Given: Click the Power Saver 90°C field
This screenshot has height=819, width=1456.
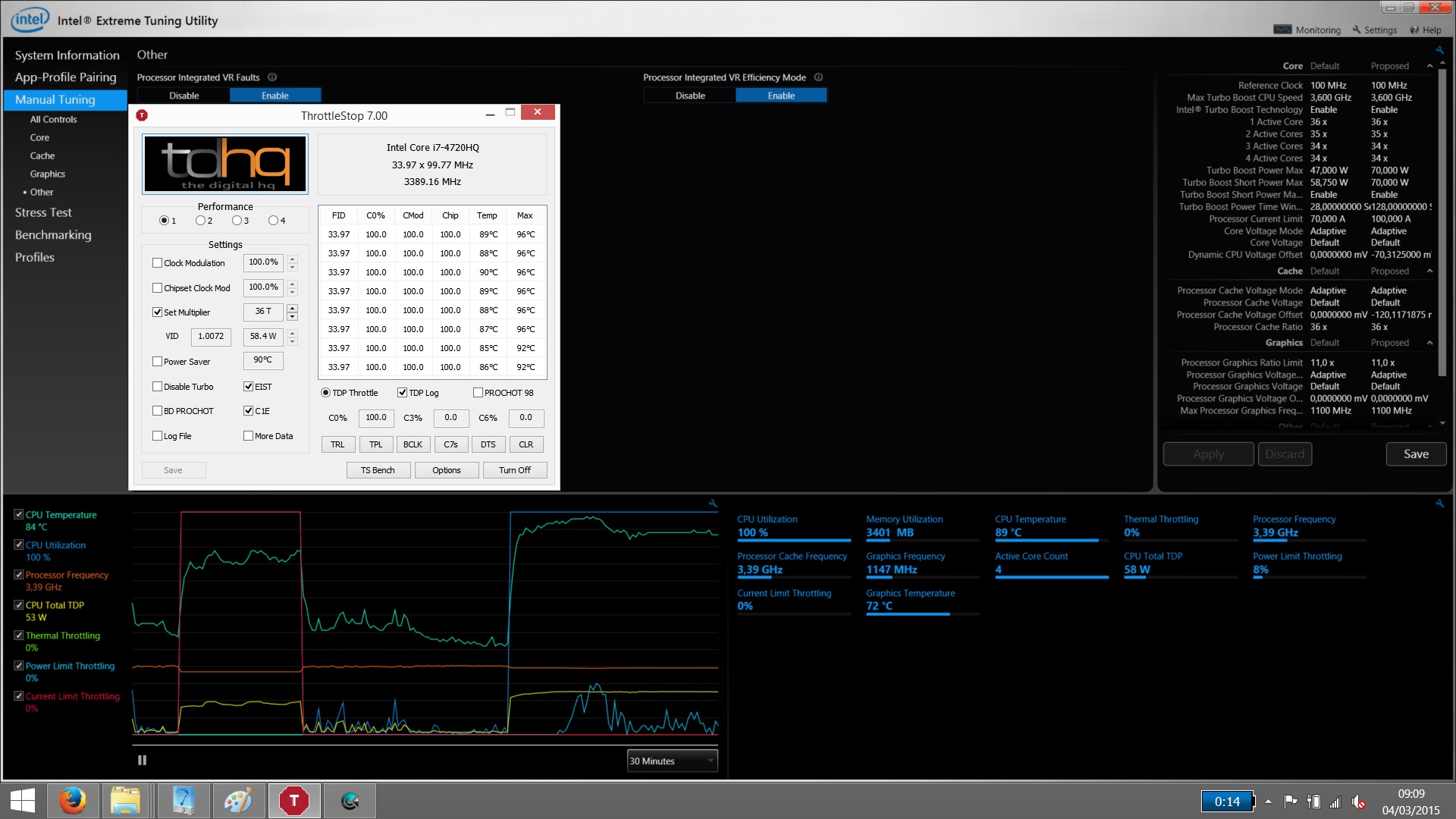Looking at the screenshot, I should tap(262, 360).
